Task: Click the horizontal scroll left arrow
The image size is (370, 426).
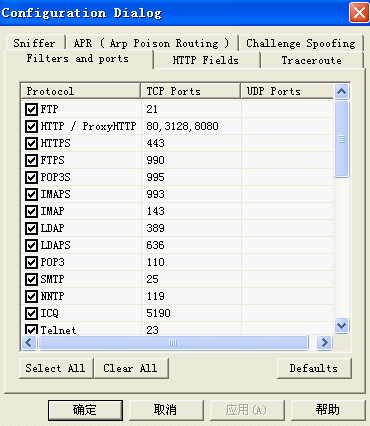Action: (29, 343)
